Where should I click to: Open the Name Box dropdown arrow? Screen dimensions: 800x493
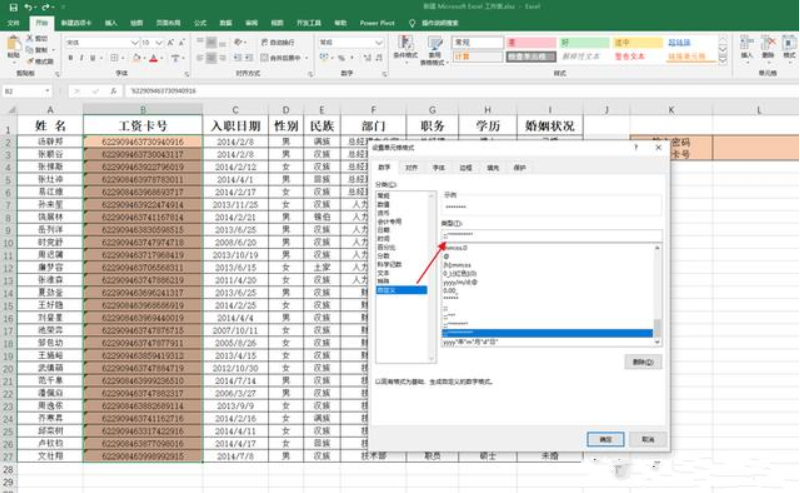tap(47, 91)
